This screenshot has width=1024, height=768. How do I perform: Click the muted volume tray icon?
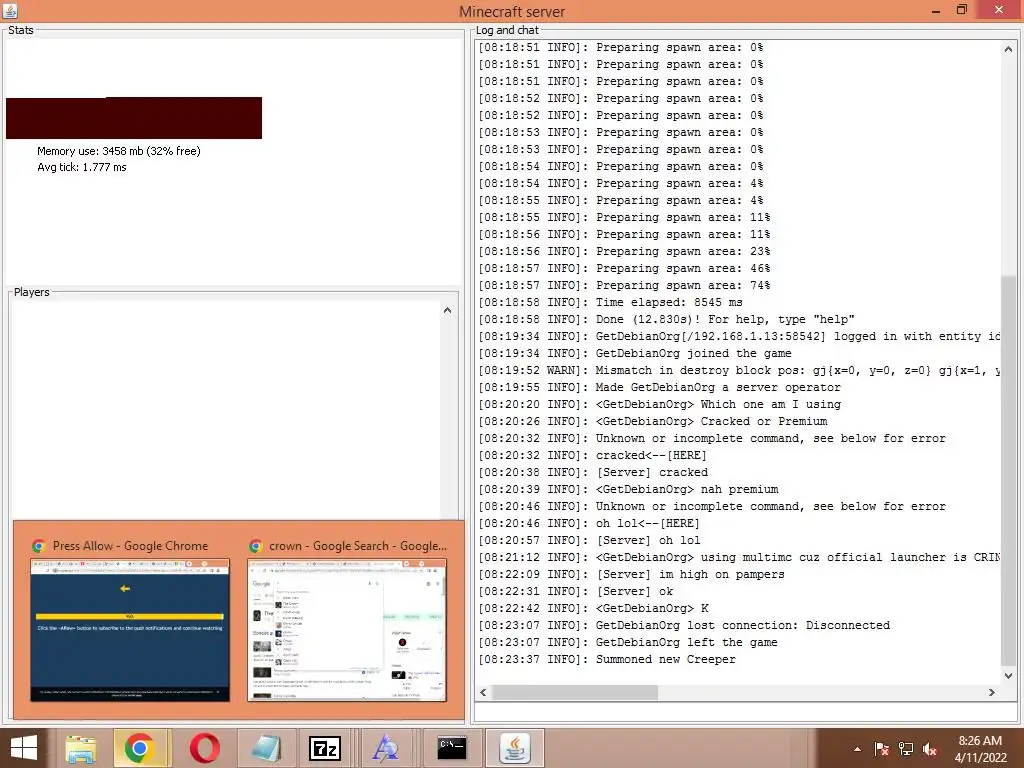(930, 749)
